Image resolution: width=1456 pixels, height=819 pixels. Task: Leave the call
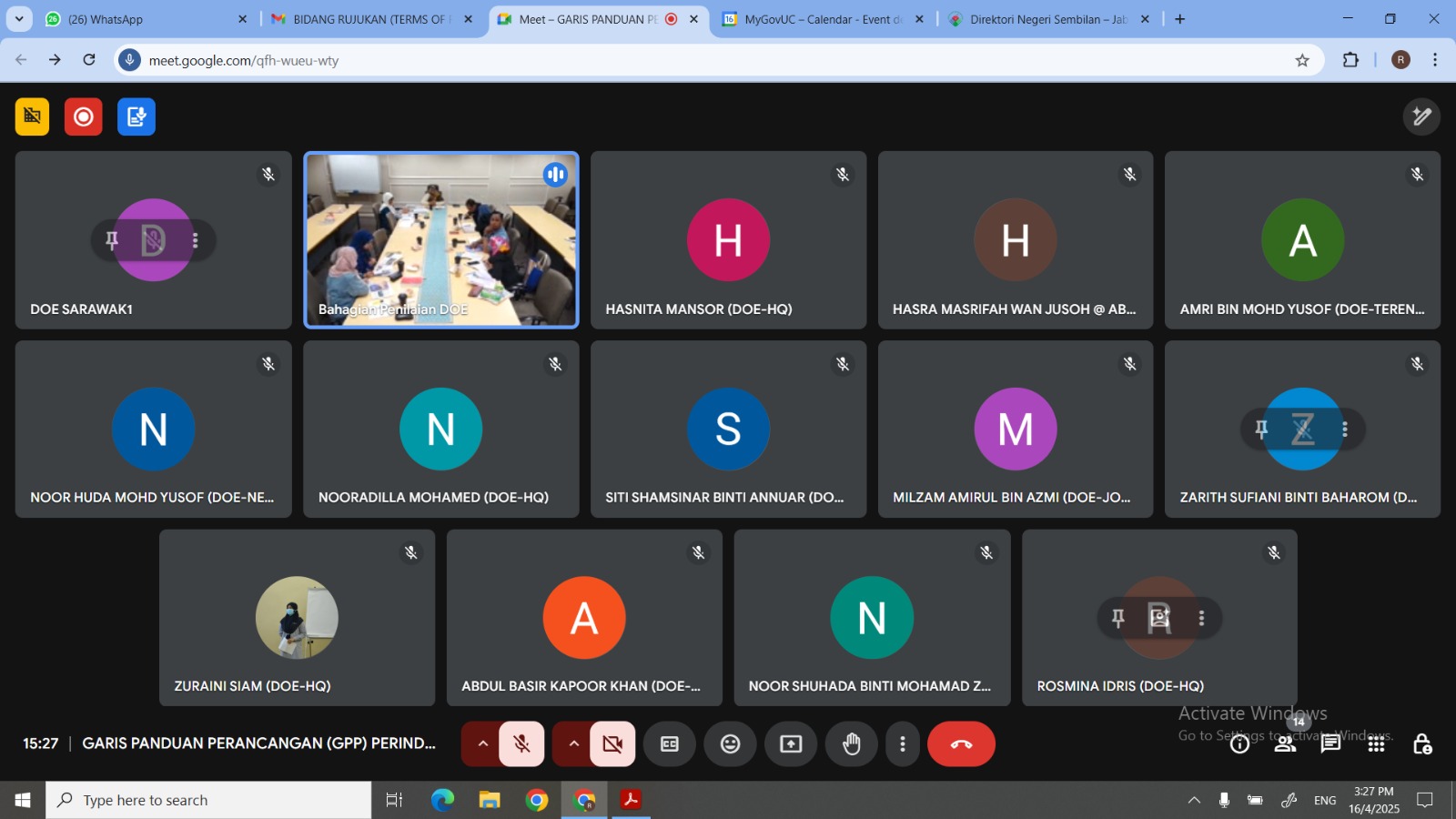[x=961, y=744]
